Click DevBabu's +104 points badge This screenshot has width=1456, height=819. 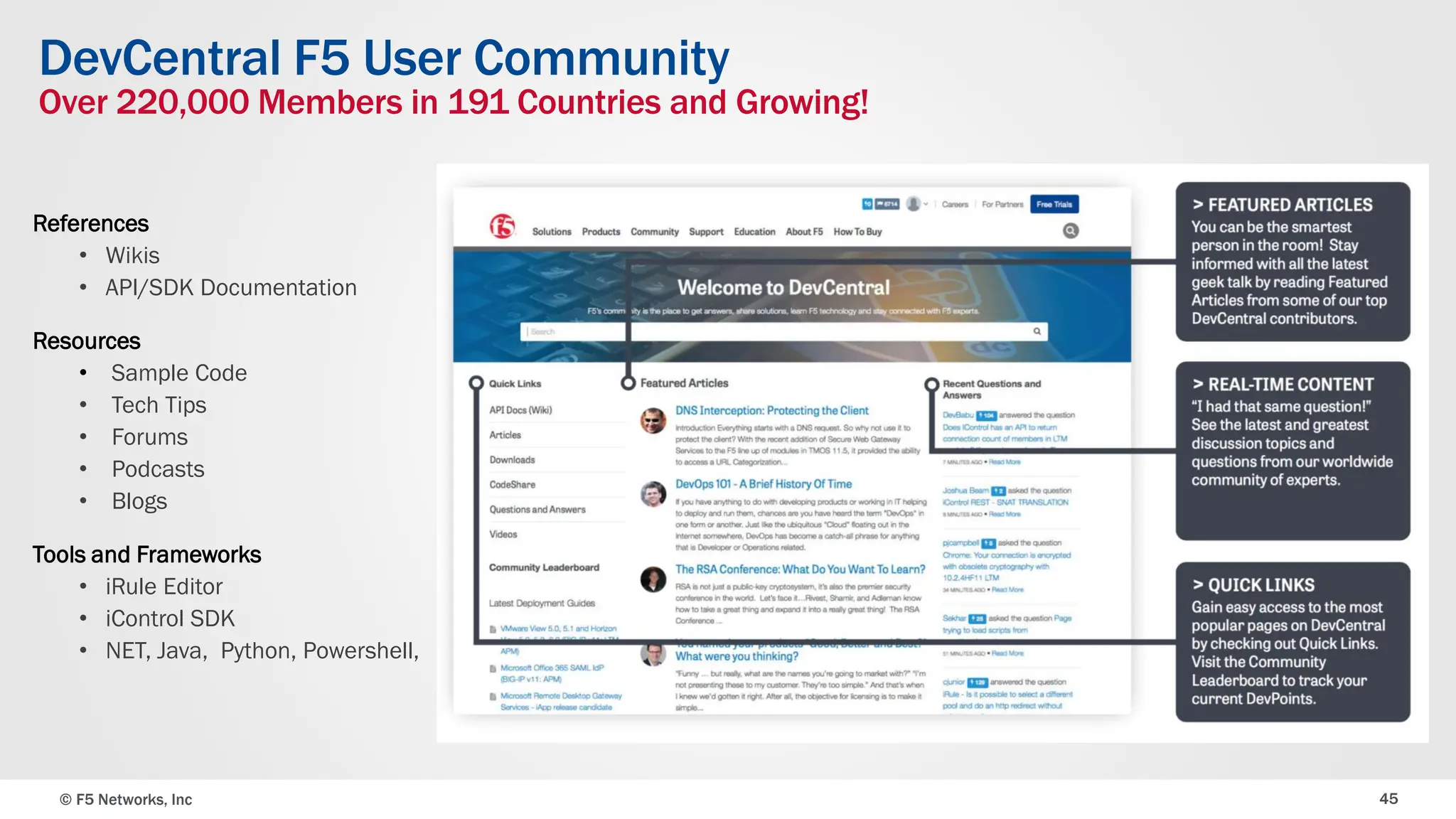[986, 415]
